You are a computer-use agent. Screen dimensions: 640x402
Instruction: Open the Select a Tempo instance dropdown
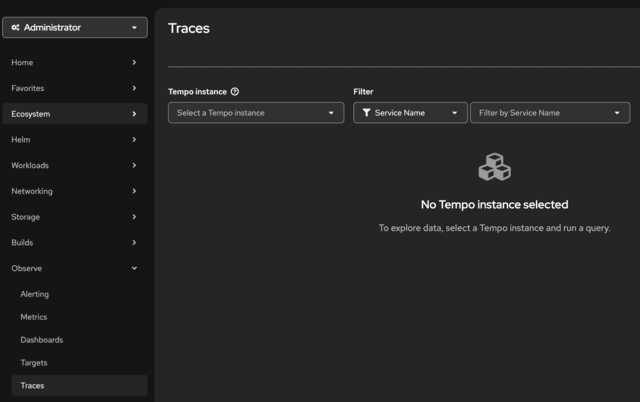click(256, 113)
